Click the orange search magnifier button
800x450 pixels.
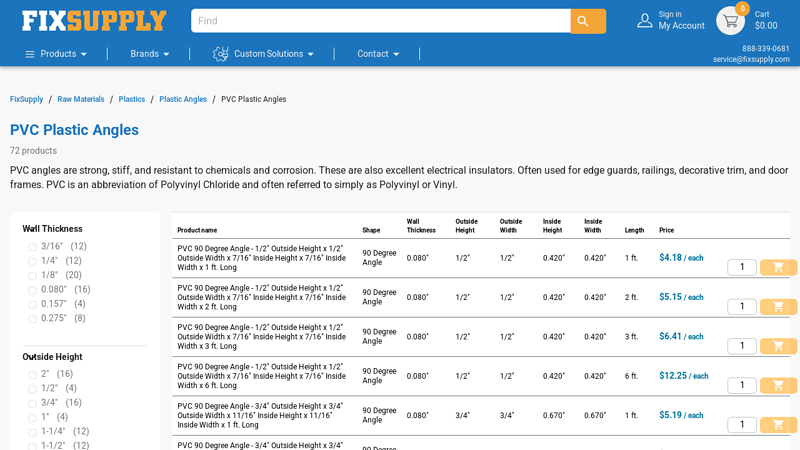coord(588,21)
